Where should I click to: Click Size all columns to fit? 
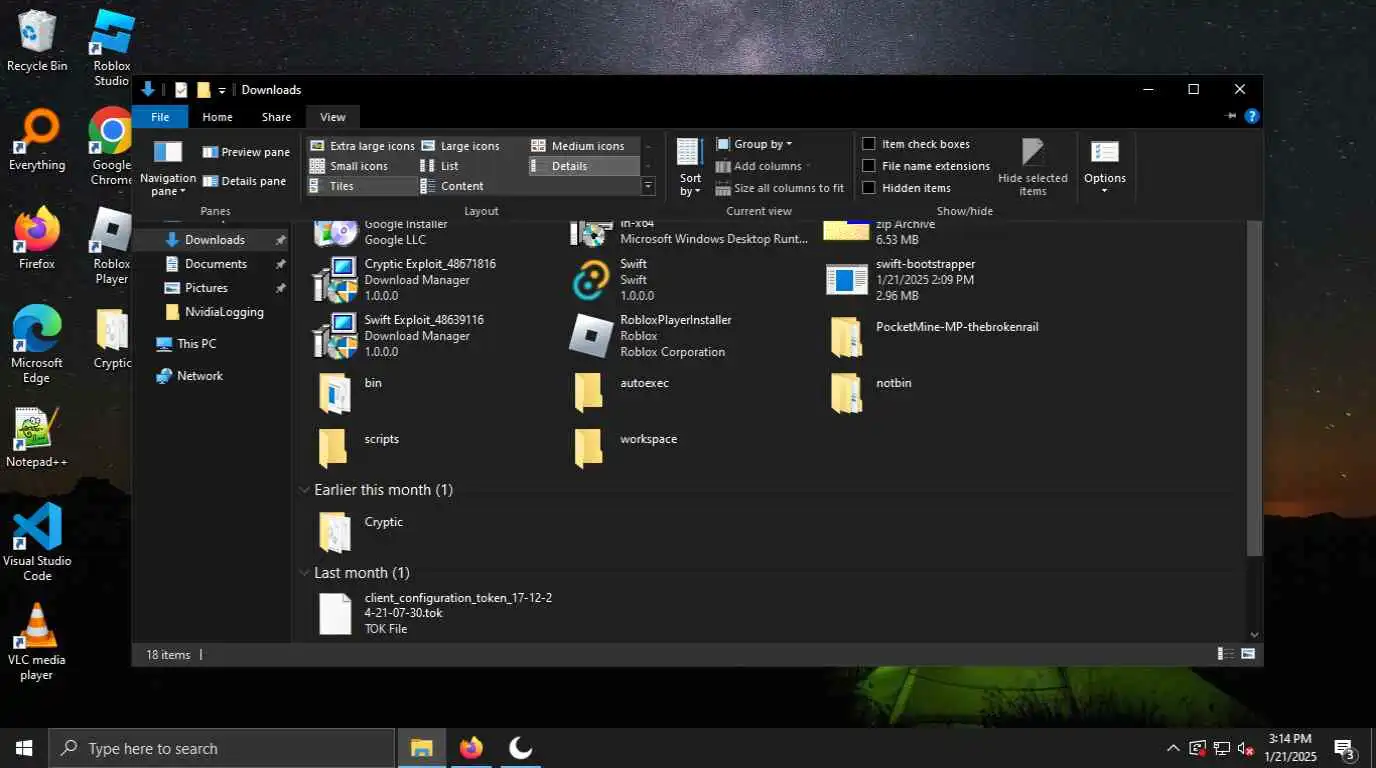tap(780, 188)
